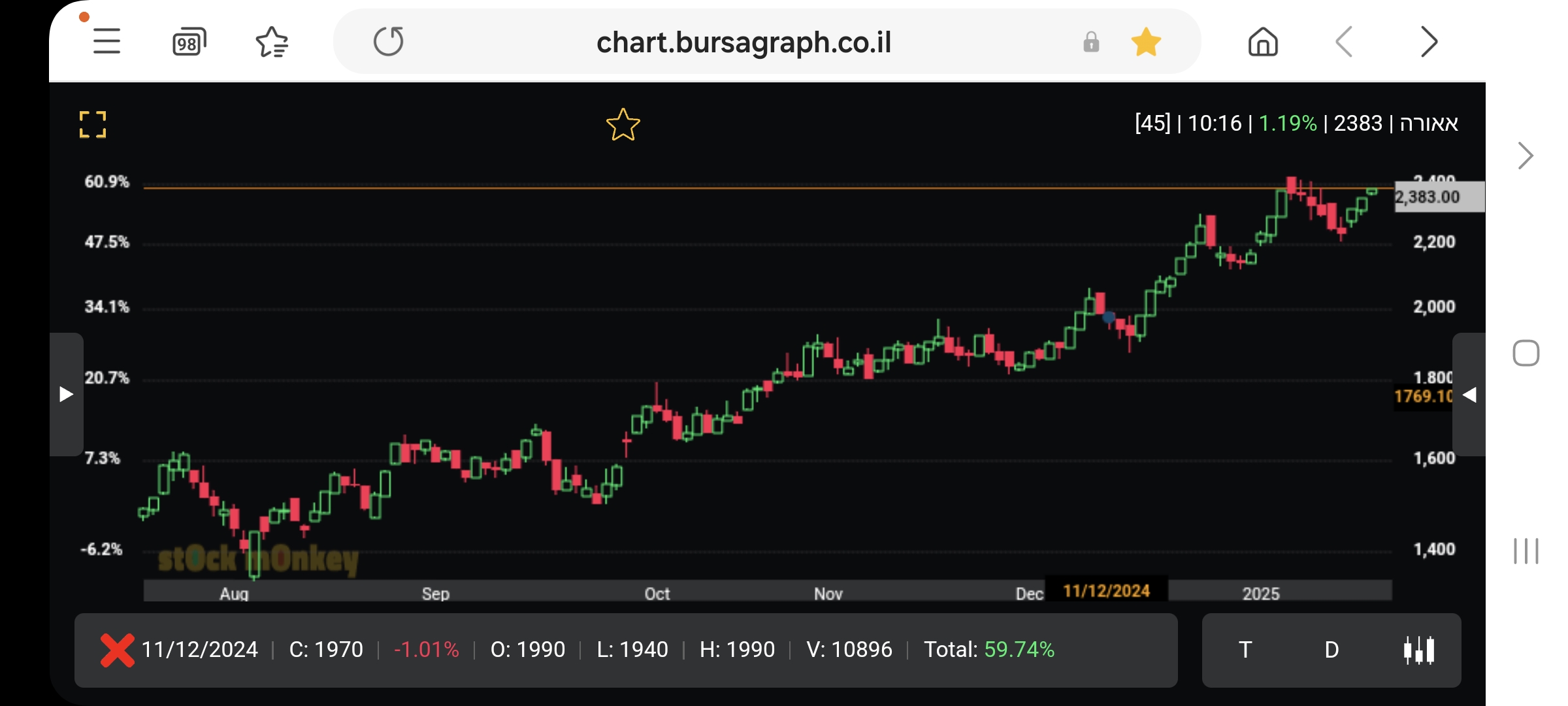Expand the right side panel arrow

1469,395
